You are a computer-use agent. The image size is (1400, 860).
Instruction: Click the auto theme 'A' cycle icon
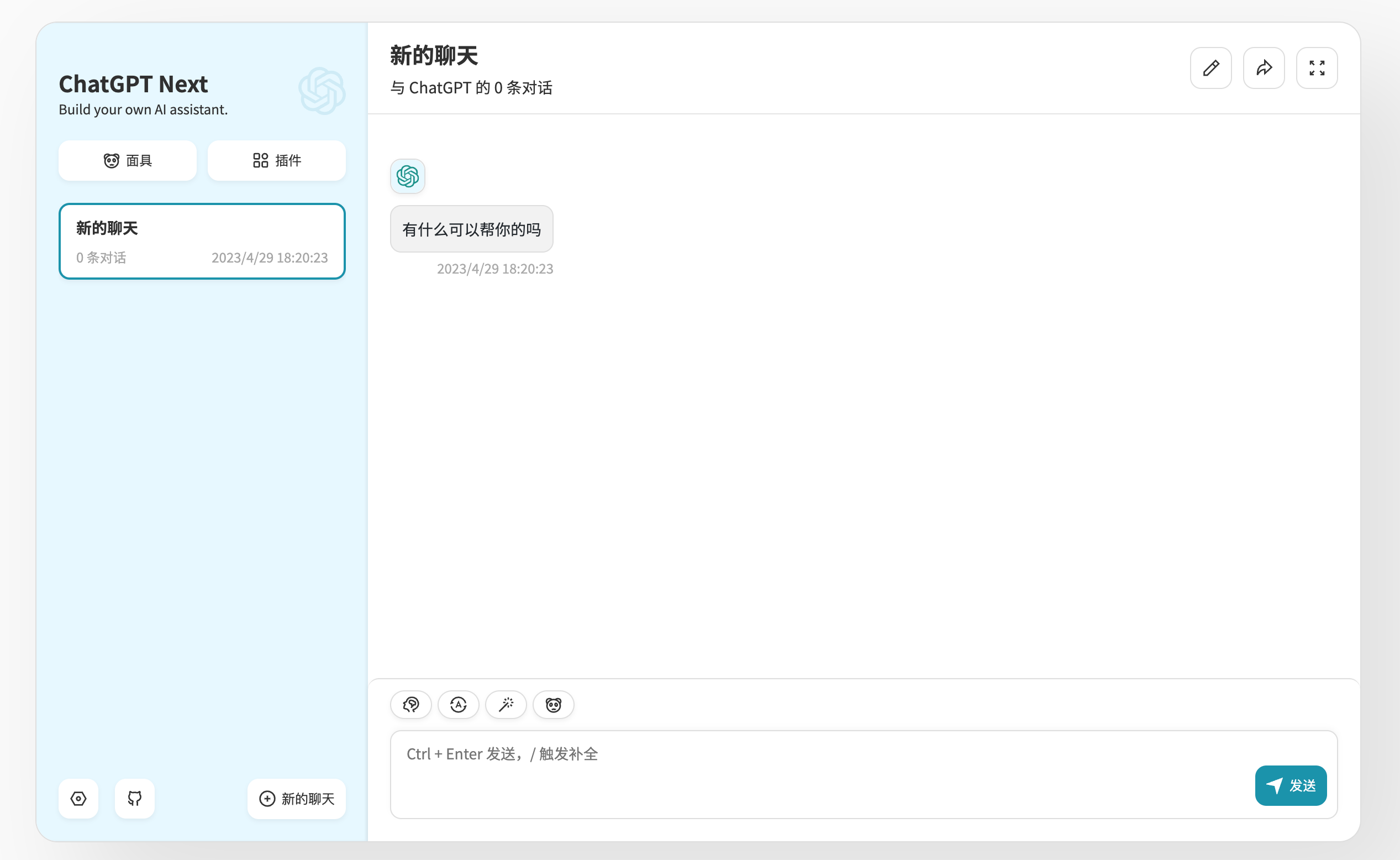[x=458, y=705]
